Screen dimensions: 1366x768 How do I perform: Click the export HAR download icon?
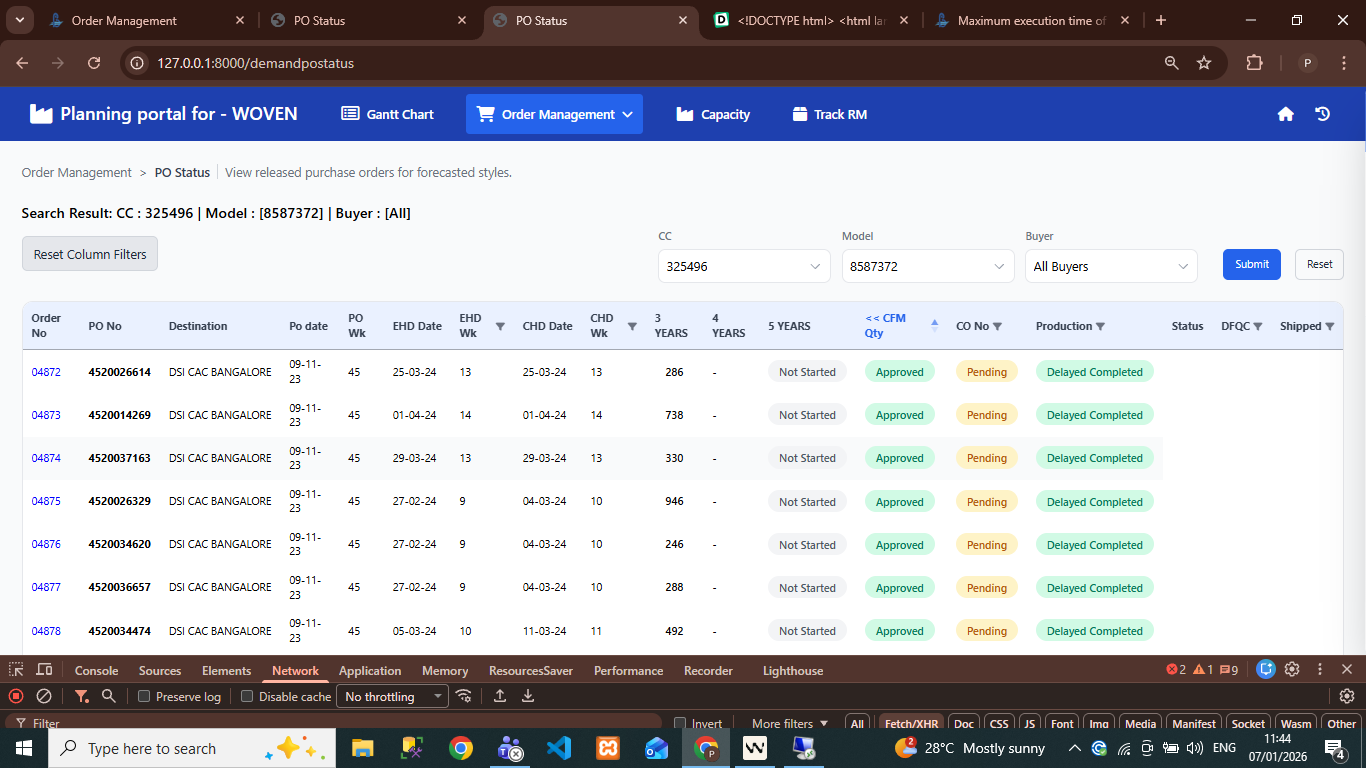click(x=528, y=696)
